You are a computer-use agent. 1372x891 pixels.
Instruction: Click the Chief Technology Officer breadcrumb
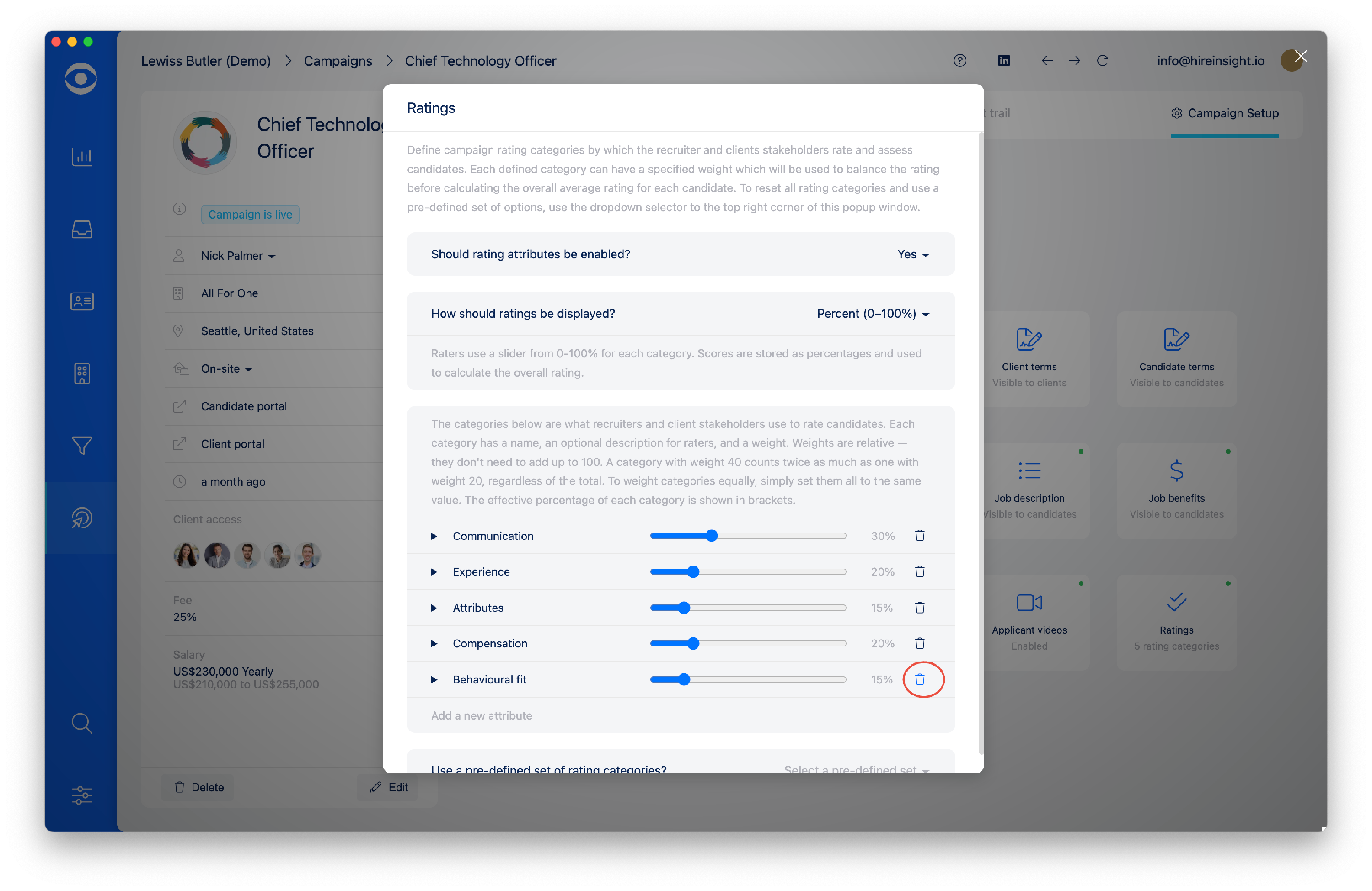point(480,60)
